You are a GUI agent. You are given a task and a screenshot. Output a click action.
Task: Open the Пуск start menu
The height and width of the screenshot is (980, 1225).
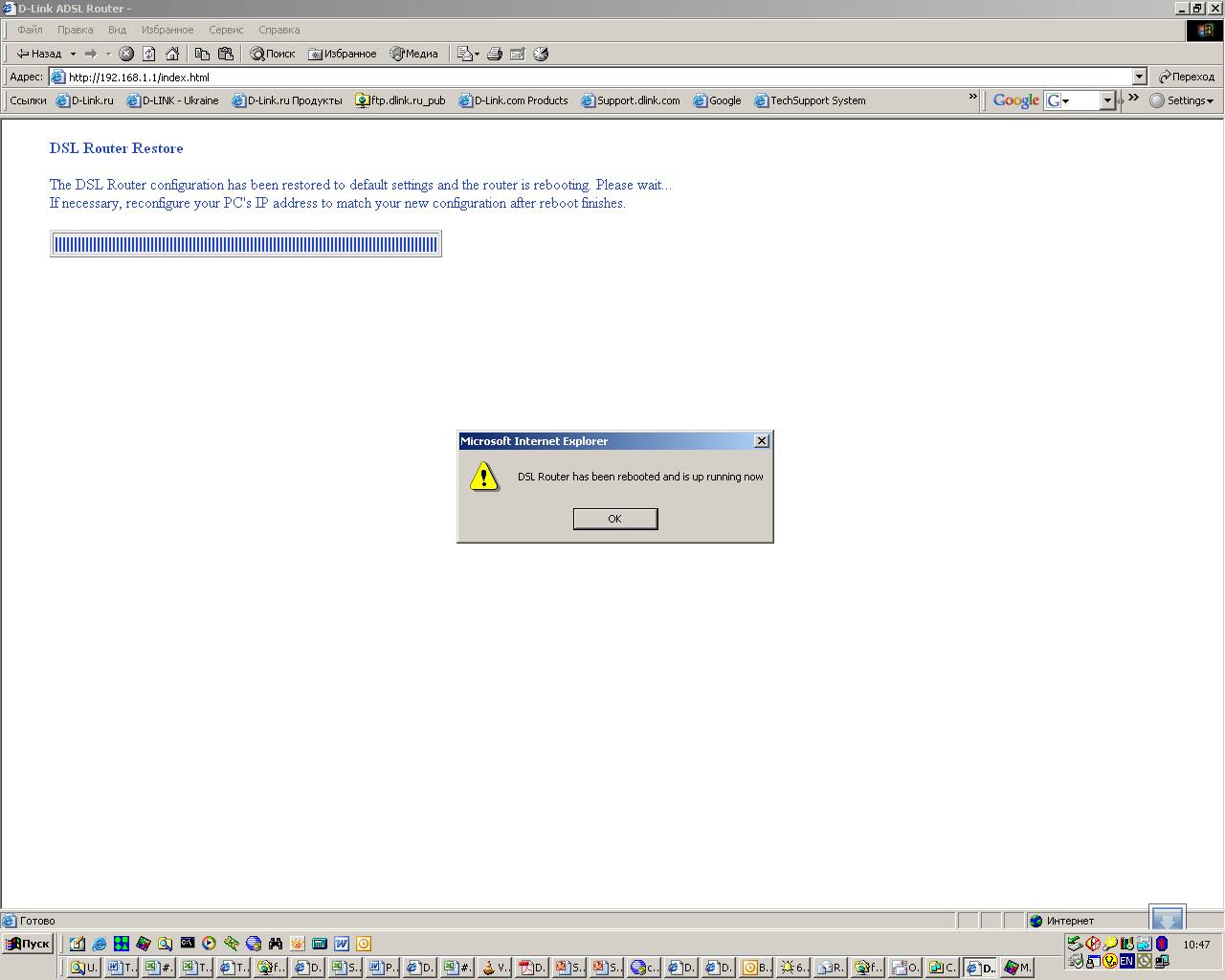pos(28,944)
